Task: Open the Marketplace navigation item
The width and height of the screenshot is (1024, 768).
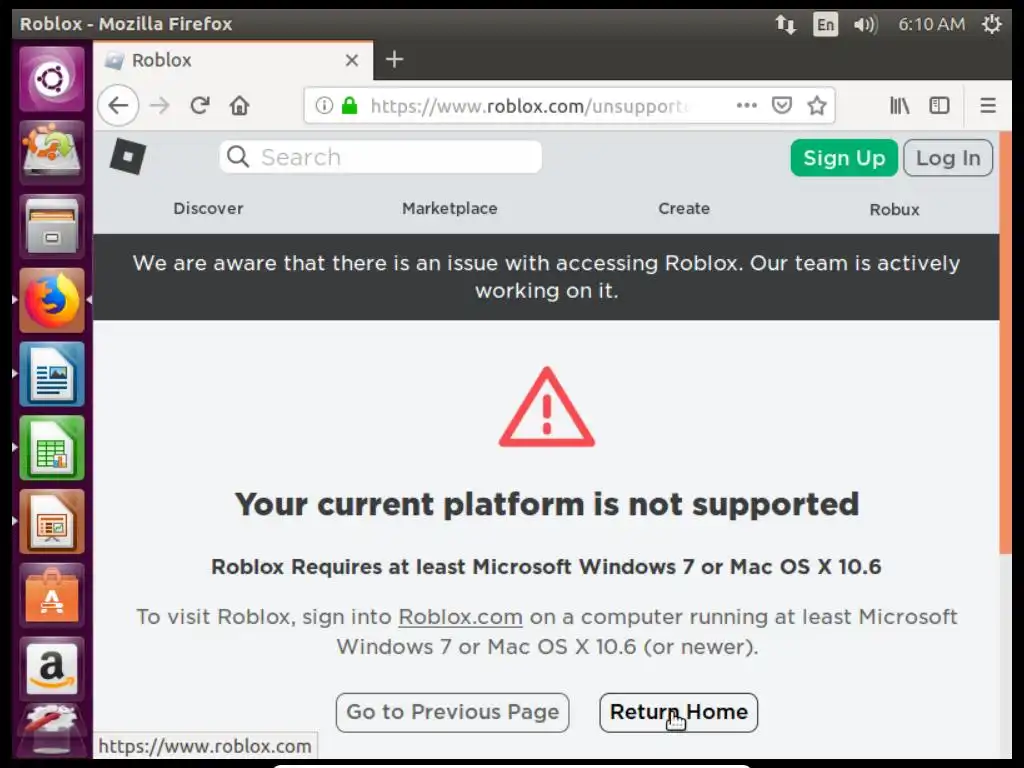Action: [449, 208]
